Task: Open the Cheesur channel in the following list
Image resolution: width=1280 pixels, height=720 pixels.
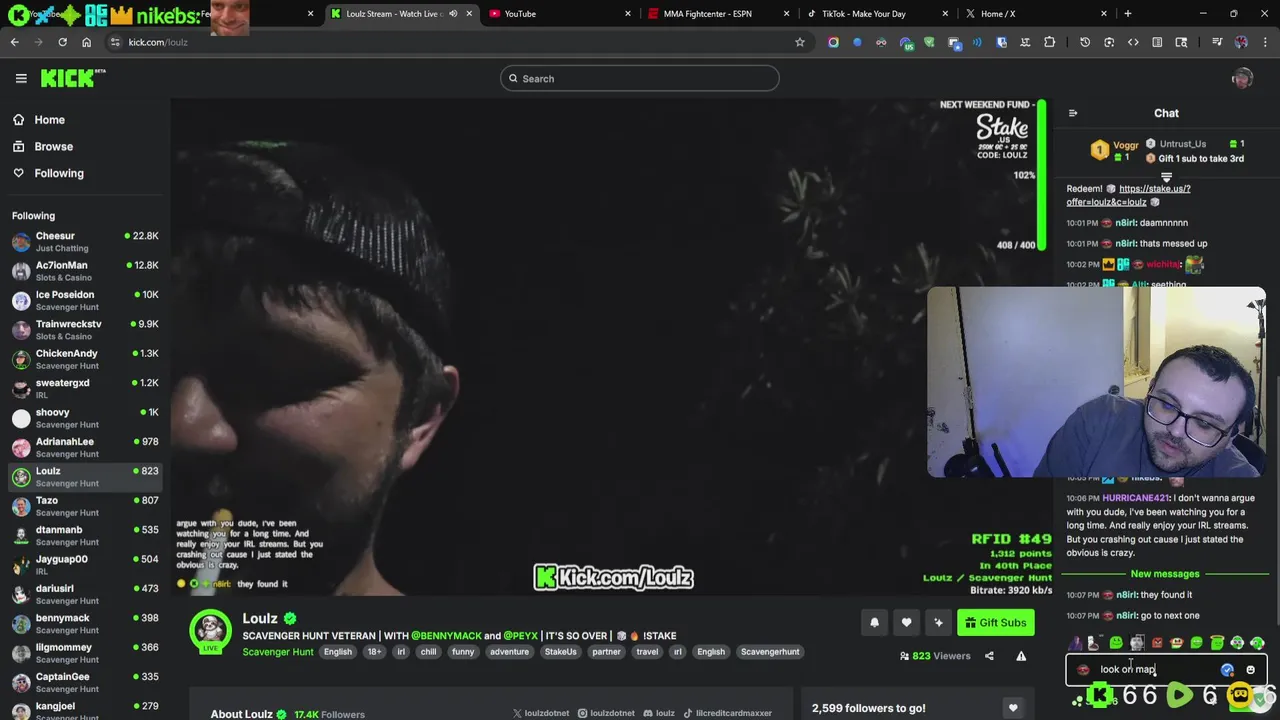Action: point(85,241)
